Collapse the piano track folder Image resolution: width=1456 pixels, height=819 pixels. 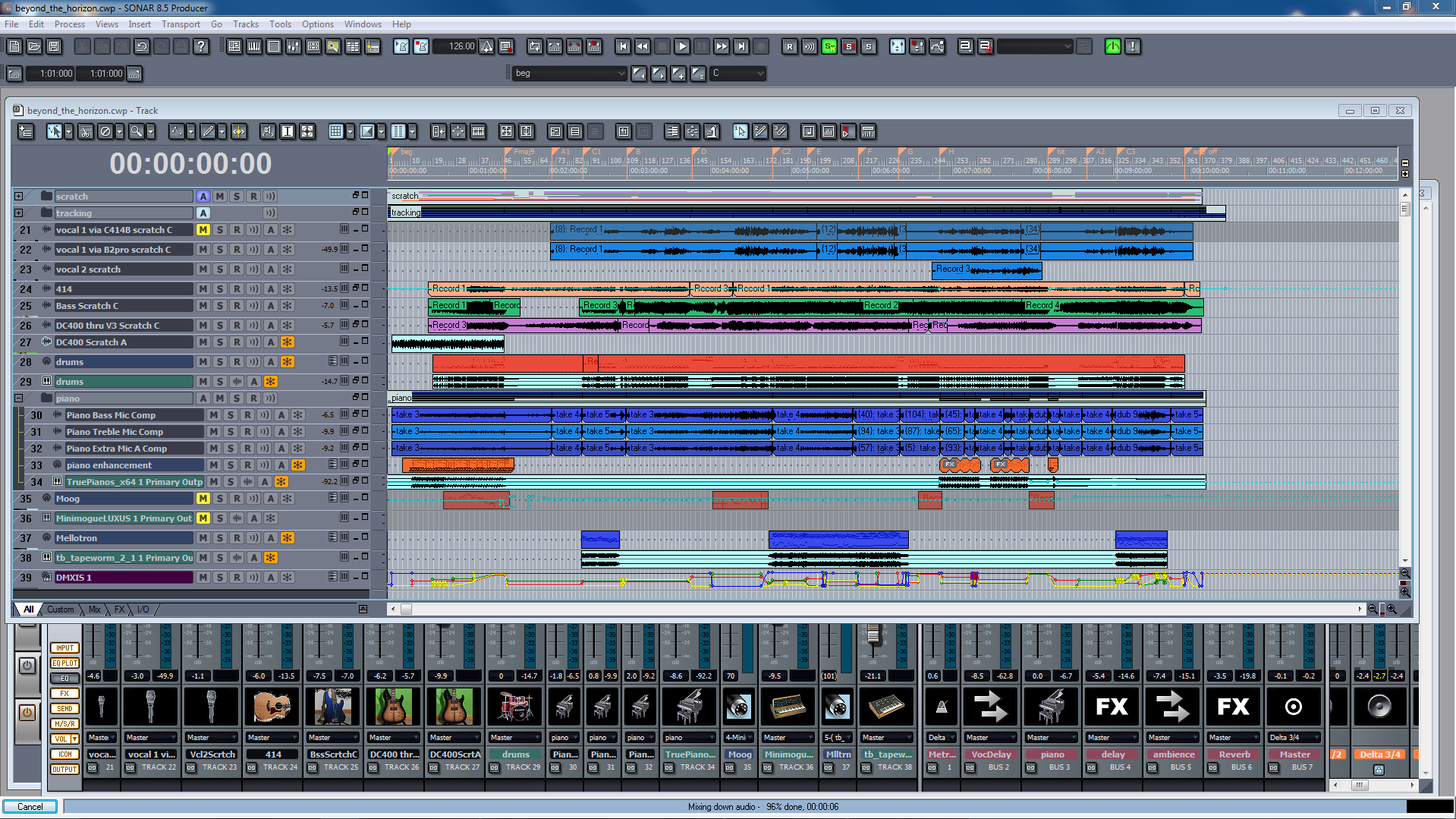pyautogui.click(x=19, y=398)
